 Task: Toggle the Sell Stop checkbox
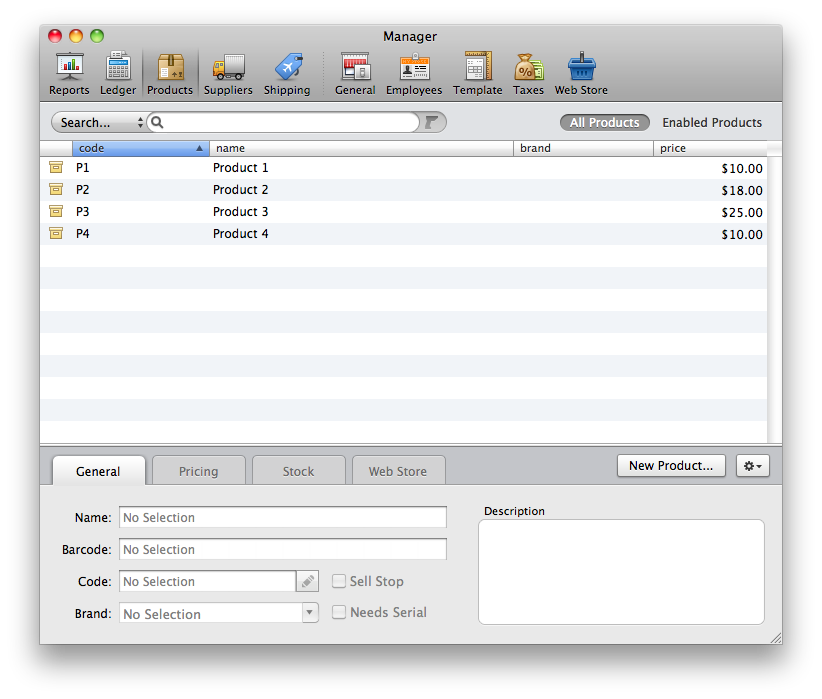tap(339, 581)
